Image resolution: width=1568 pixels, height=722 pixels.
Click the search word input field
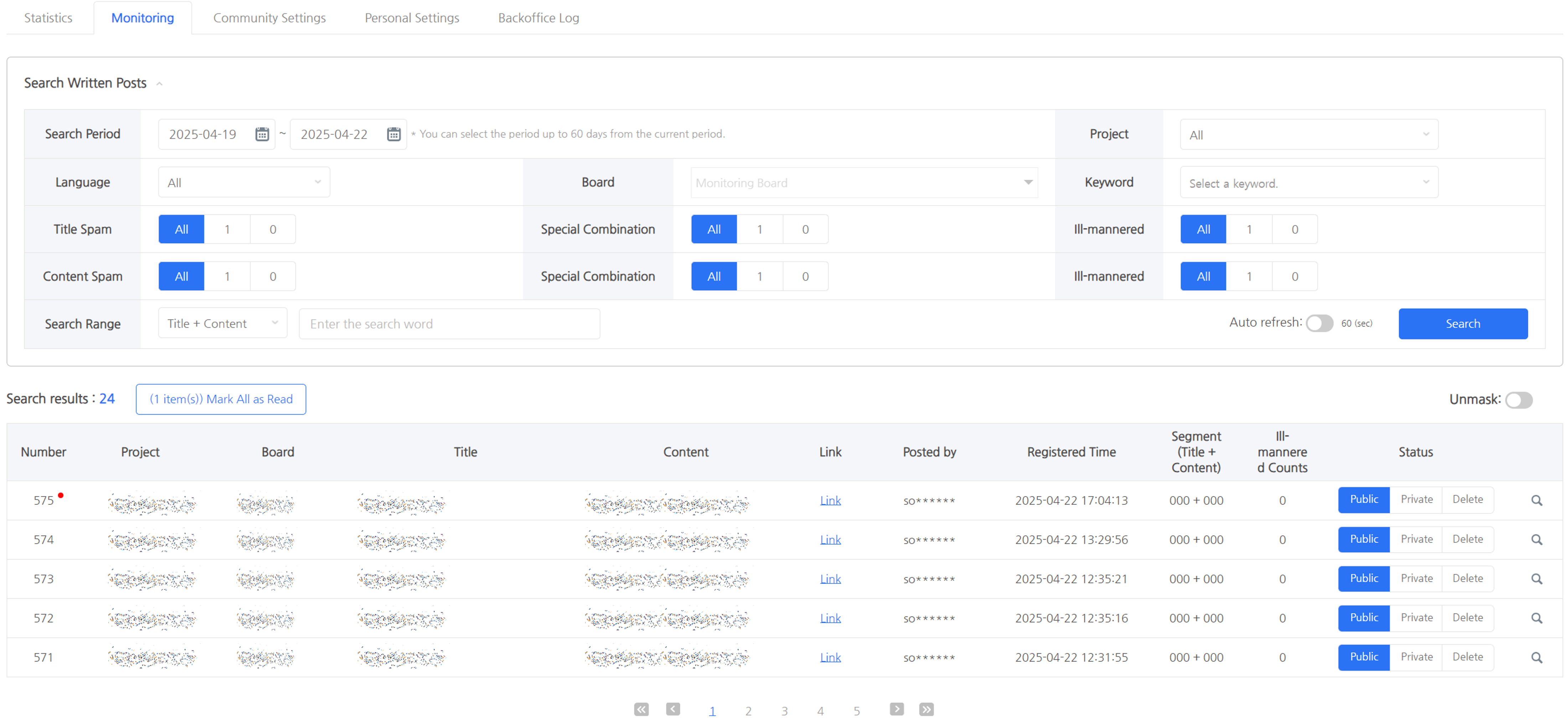point(449,323)
